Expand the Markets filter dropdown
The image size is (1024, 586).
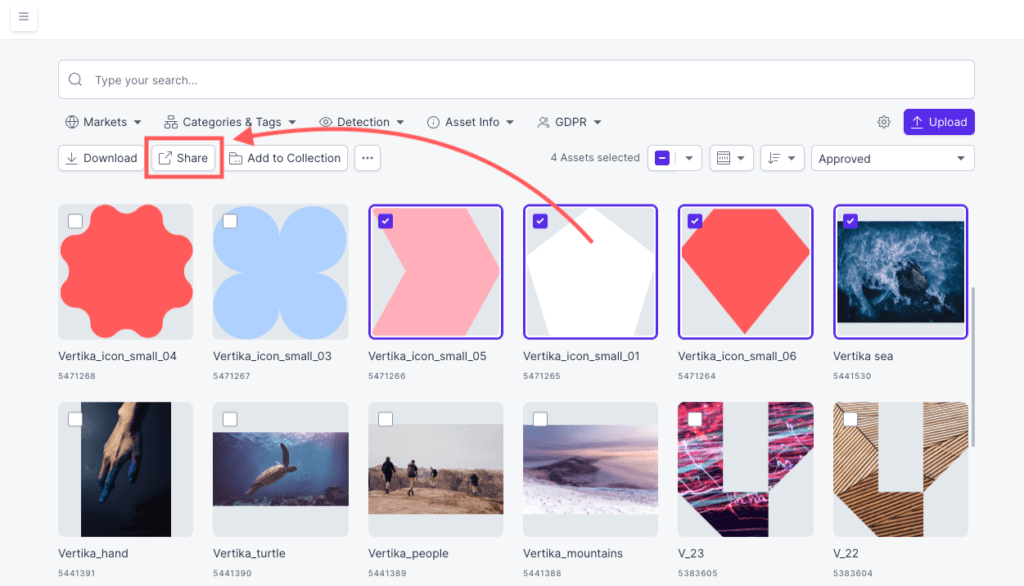[103, 122]
